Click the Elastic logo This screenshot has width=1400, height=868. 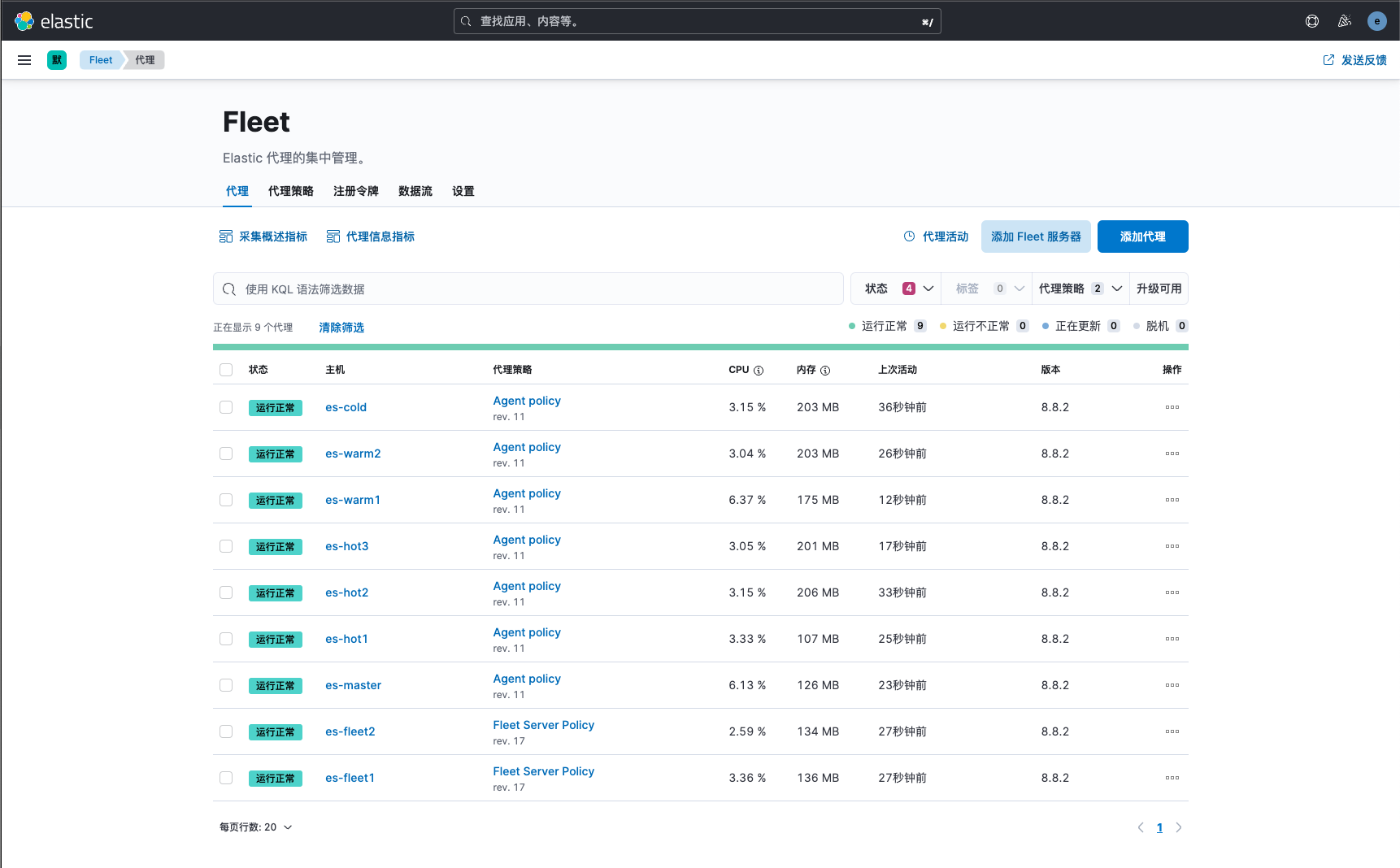[54, 21]
